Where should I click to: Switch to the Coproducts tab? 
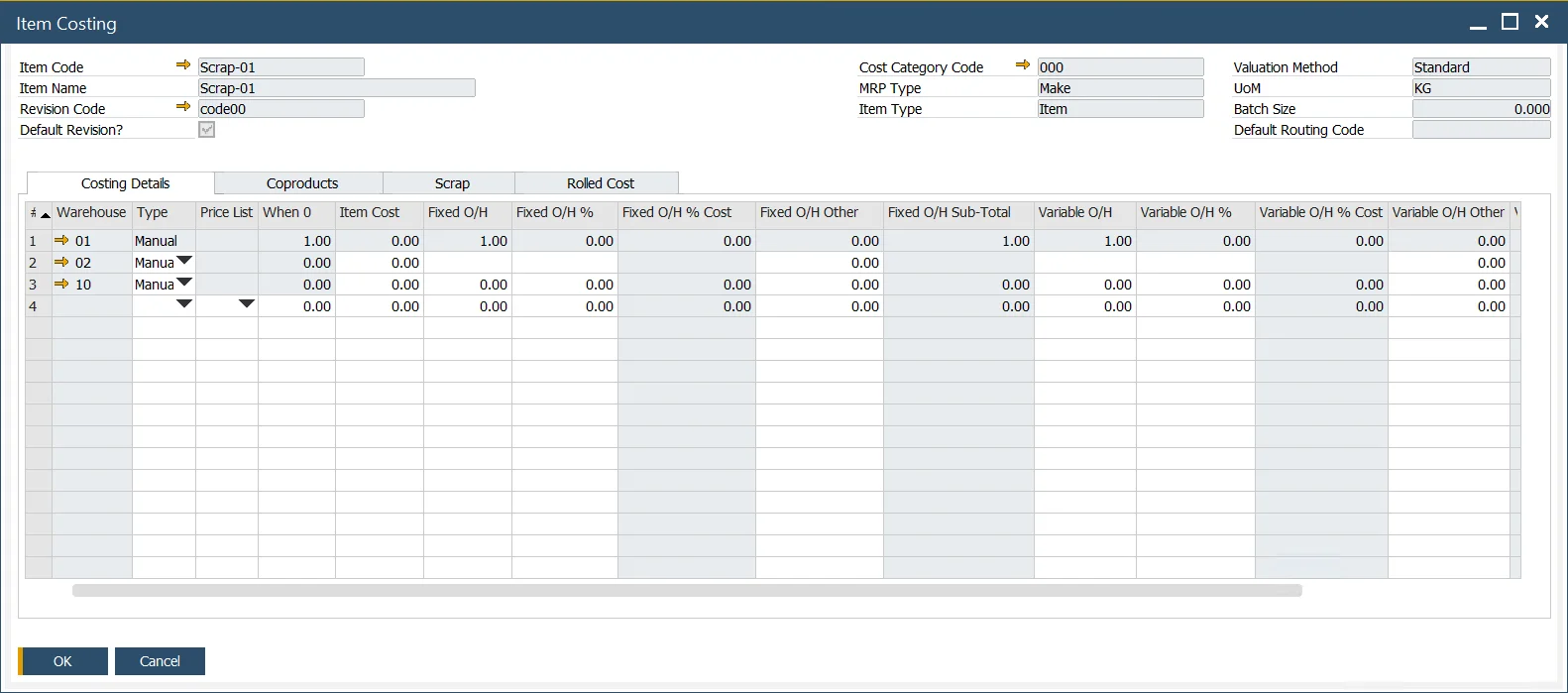pyautogui.click(x=301, y=183)
